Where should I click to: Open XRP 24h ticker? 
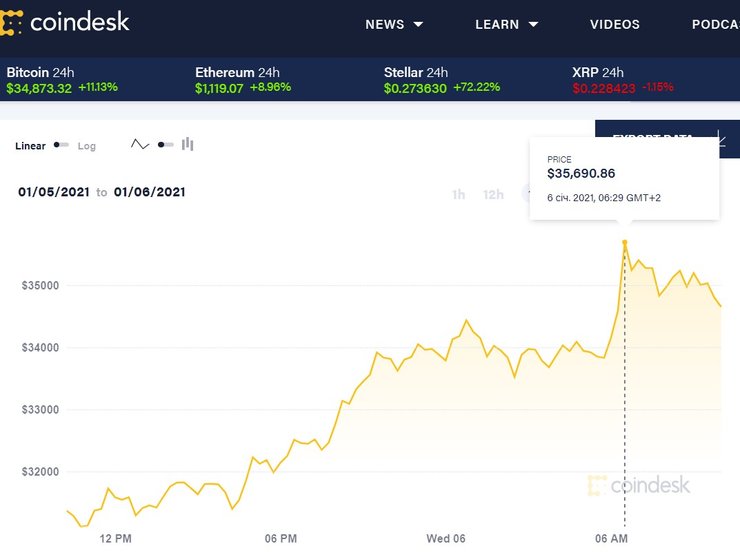[x=622, y=79]
